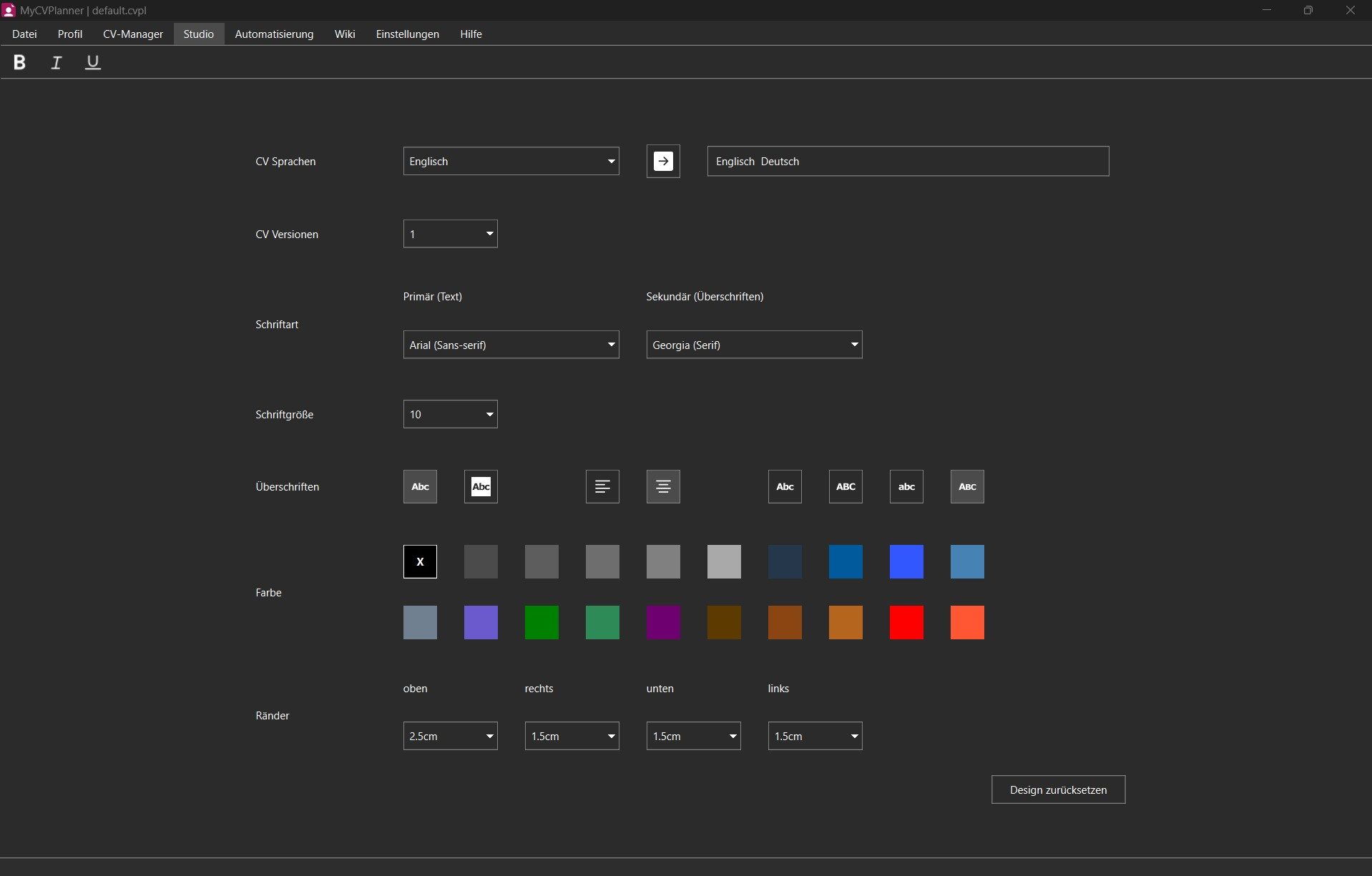
Task: Choose small caps heading case
Action: point(967,487)
